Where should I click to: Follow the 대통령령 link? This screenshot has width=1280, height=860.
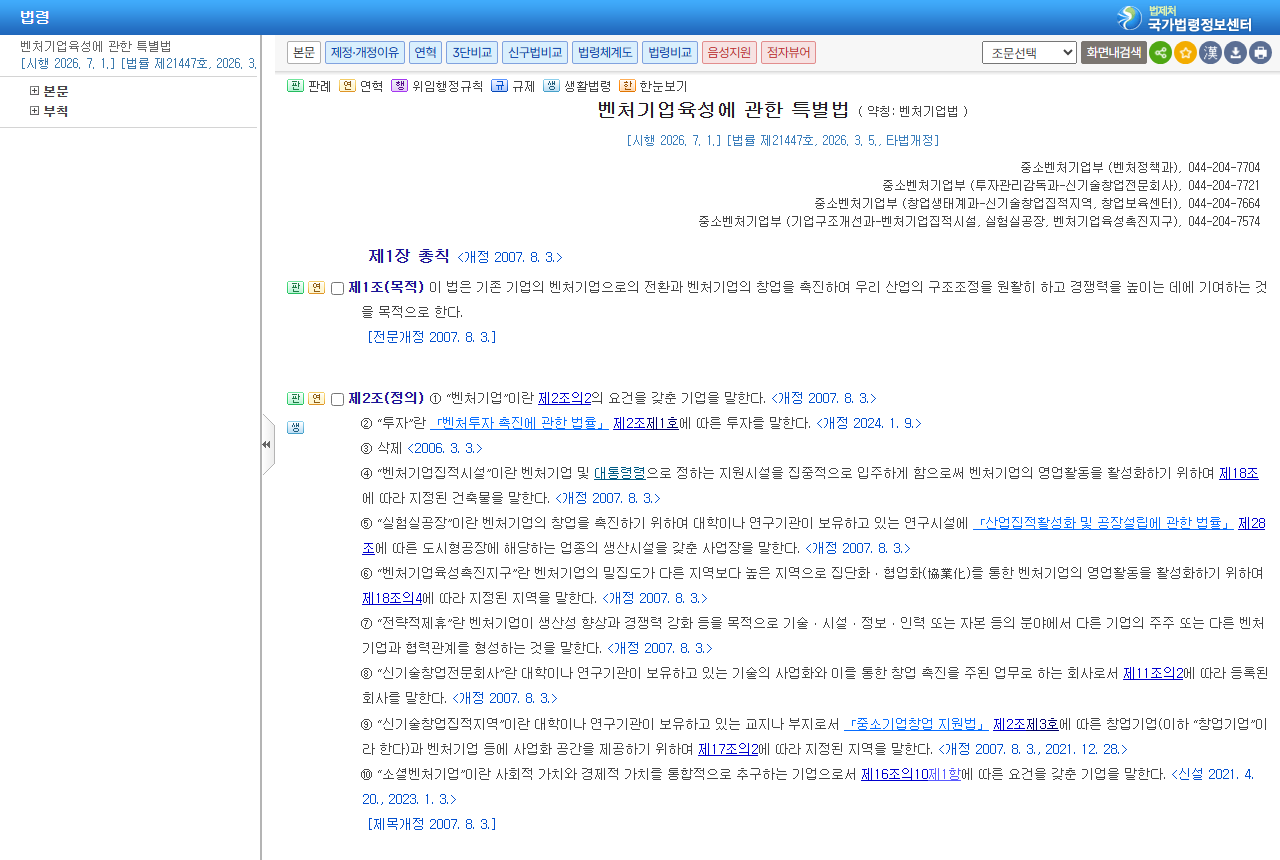click(620, 473)
